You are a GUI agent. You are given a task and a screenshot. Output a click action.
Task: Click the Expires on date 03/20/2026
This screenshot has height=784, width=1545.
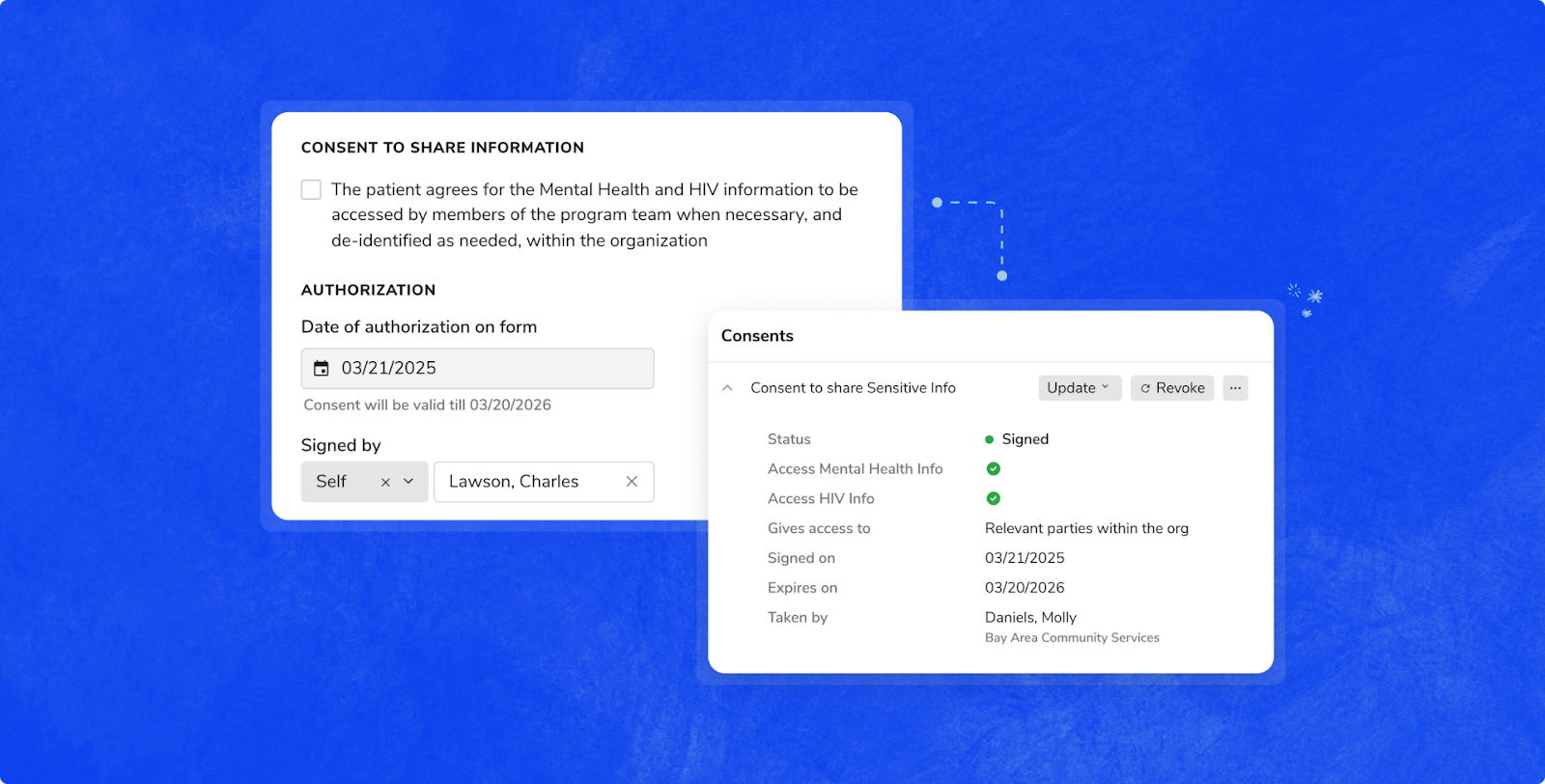tap(1025, 588)
